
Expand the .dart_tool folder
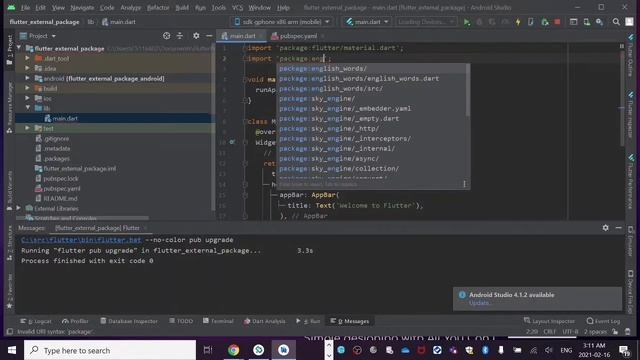(27, 58)
